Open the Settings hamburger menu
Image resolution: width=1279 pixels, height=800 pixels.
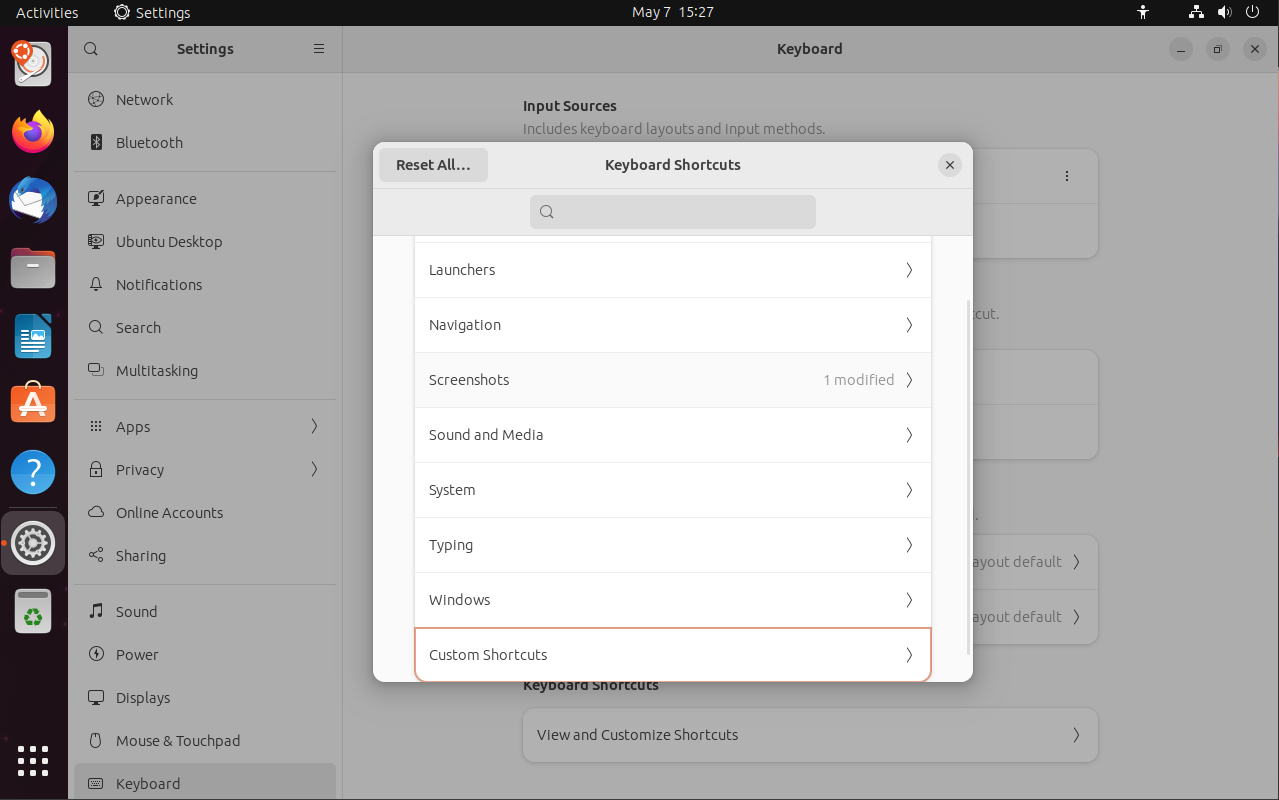coord(319,49)
